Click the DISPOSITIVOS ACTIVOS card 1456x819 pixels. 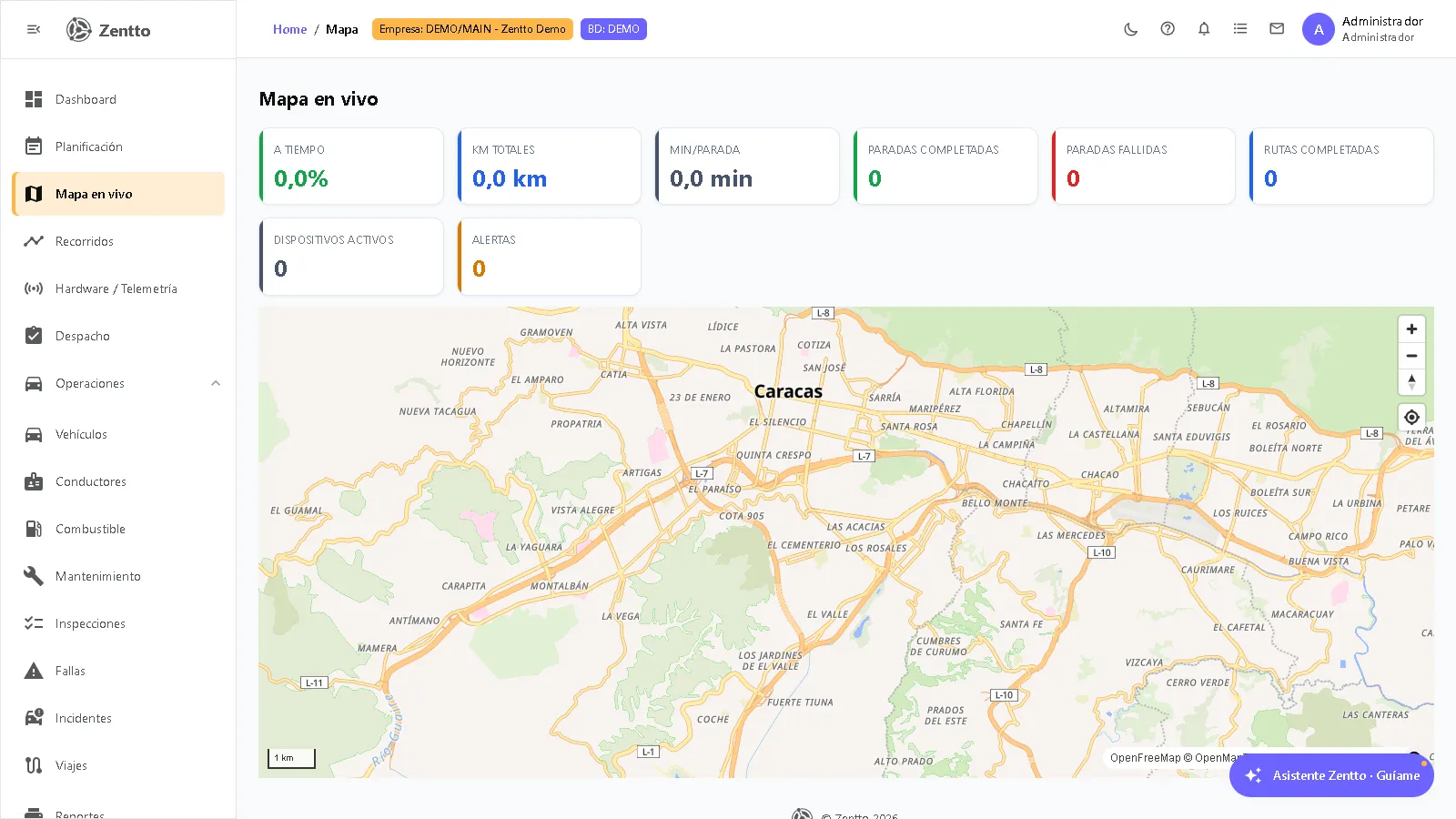[x=351, y=257]
